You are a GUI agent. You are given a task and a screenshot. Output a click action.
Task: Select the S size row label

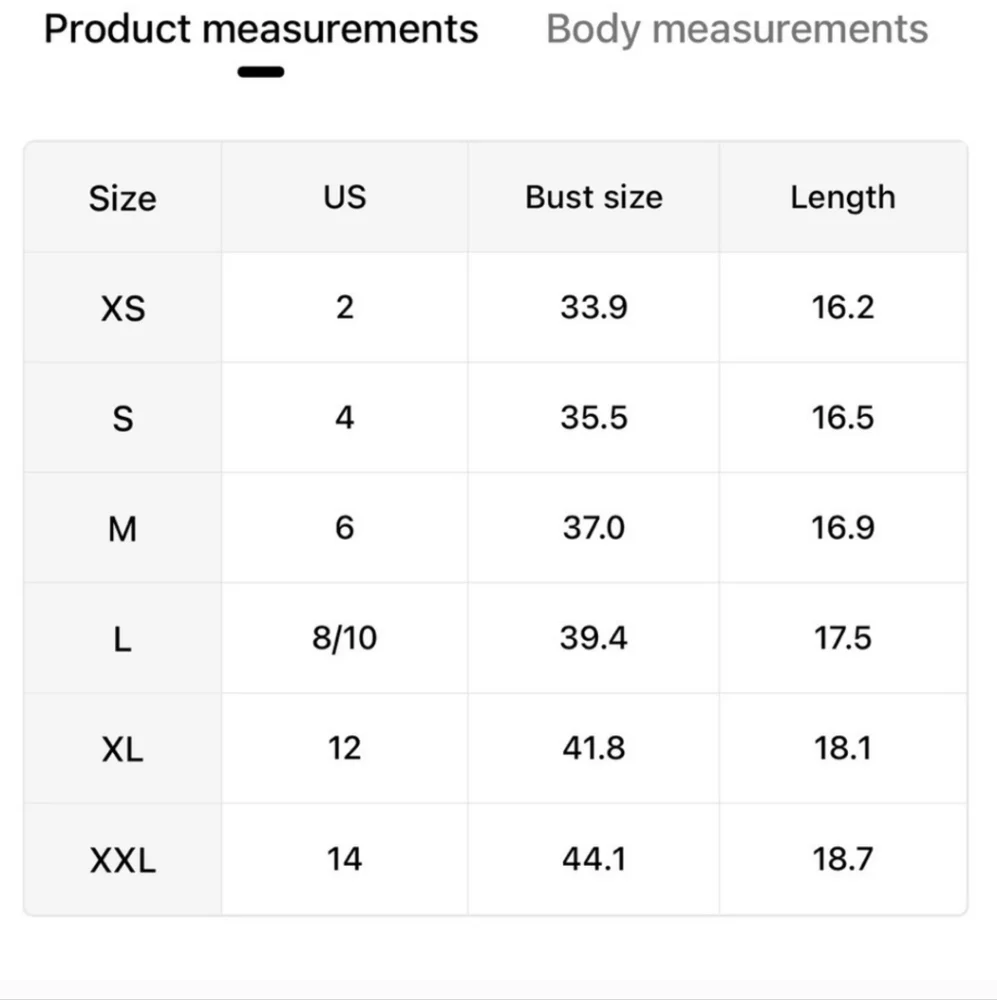click(122, 418)
